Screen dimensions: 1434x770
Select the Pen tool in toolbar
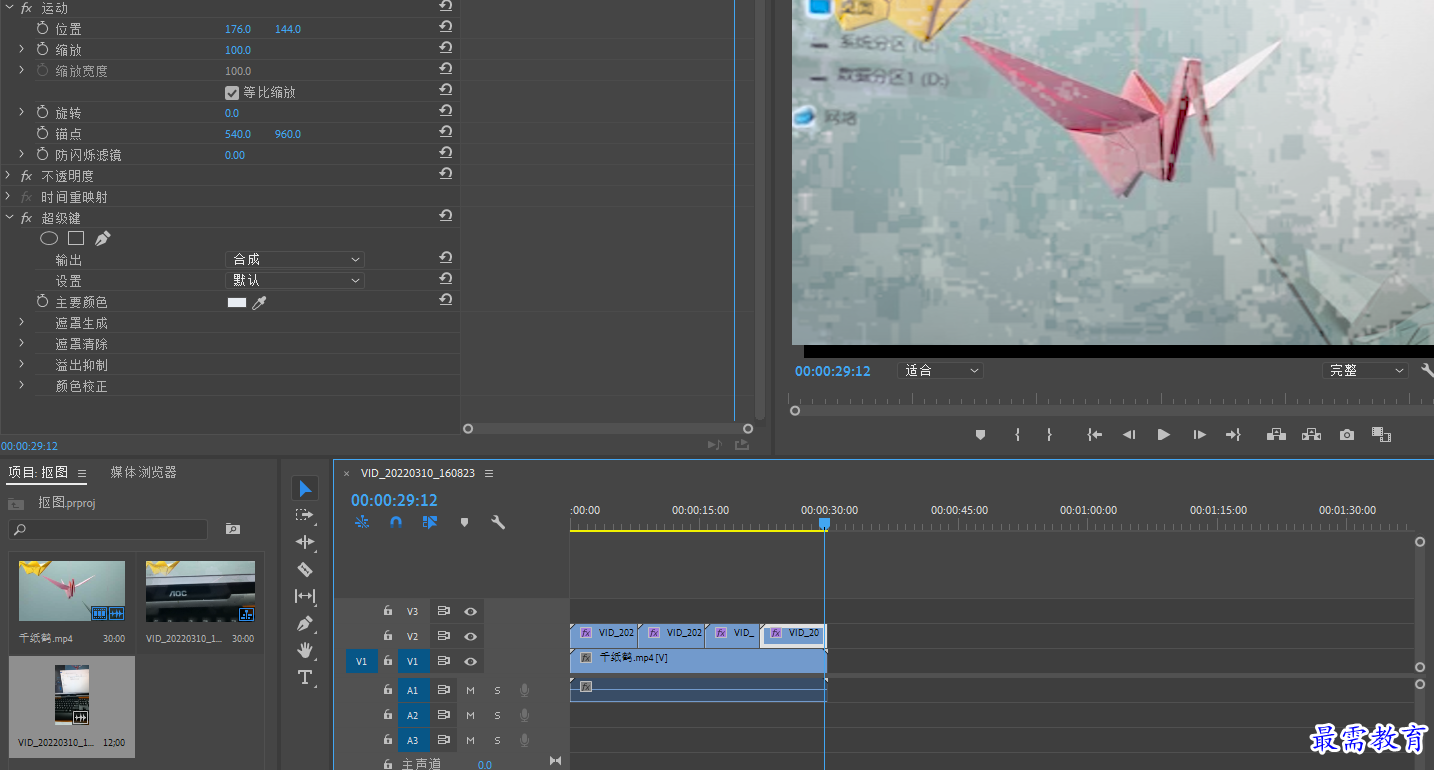click(305, 623)
